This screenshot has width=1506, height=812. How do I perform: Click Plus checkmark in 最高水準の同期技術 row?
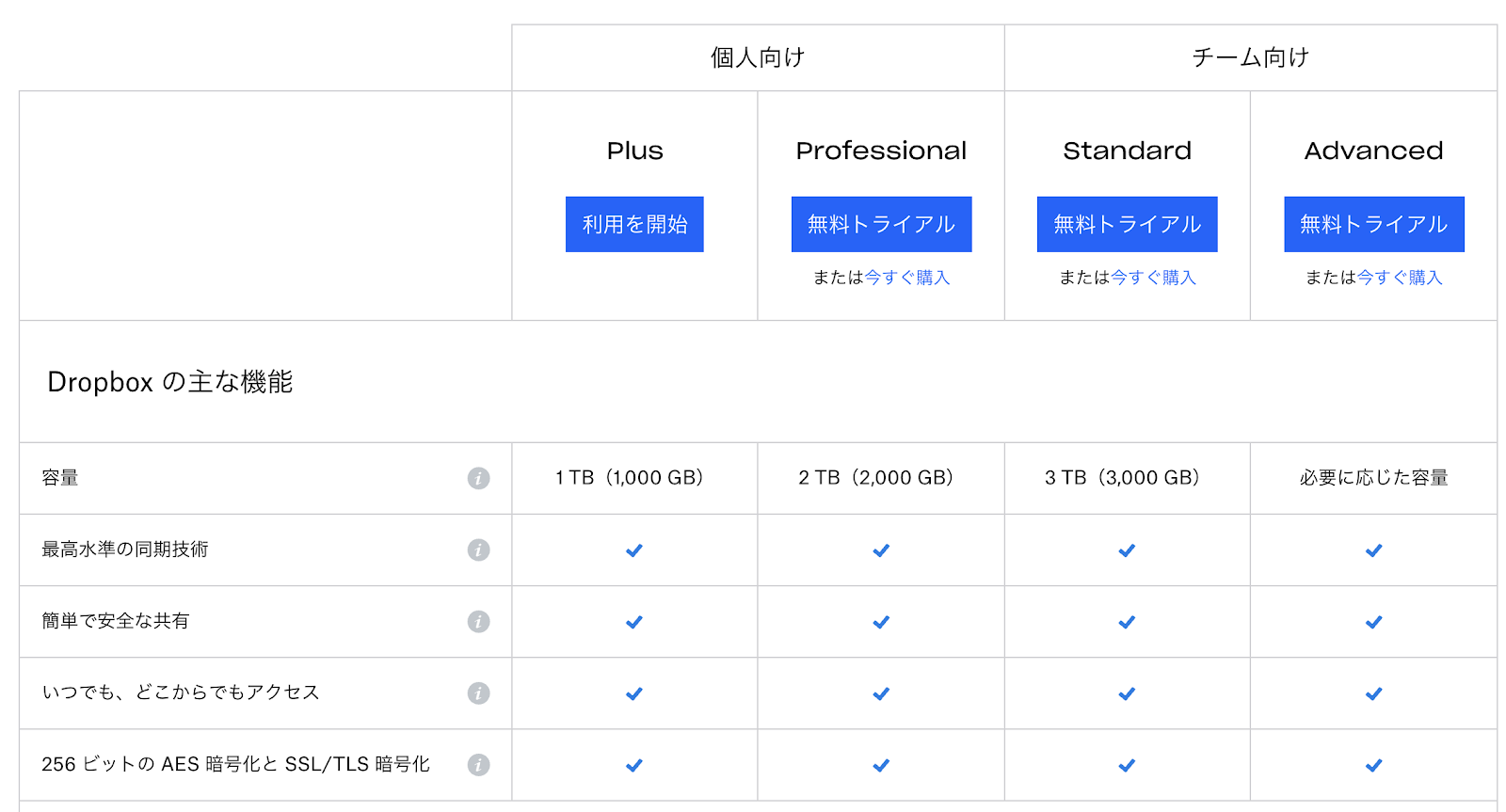(x=634, y=550)
